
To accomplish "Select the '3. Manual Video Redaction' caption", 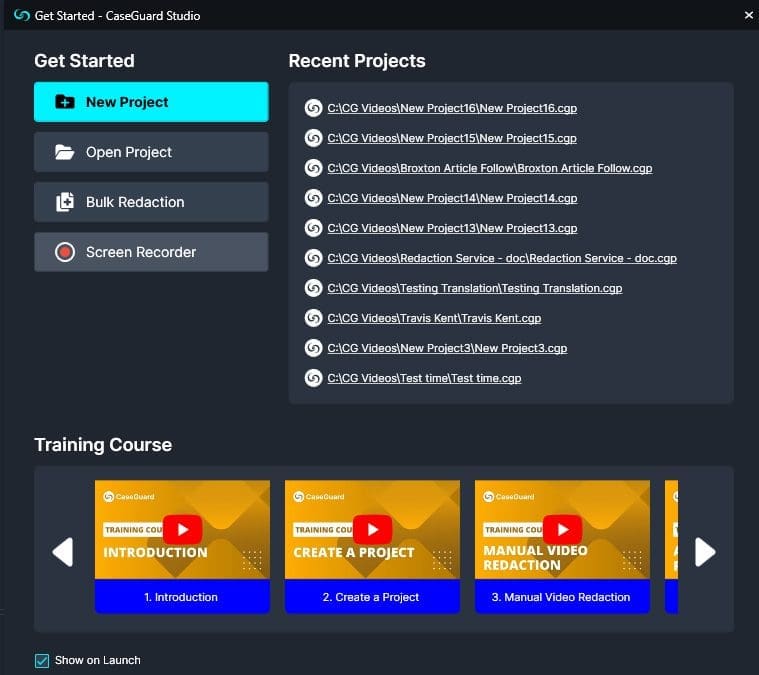I will pos(562,597).
